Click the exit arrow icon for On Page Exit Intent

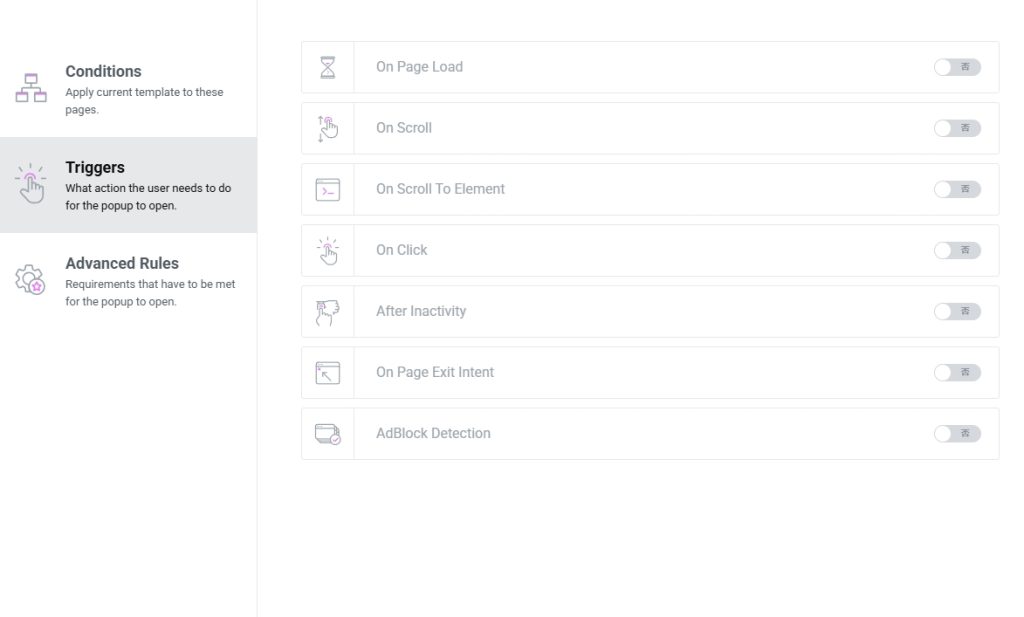click(328, 373)
